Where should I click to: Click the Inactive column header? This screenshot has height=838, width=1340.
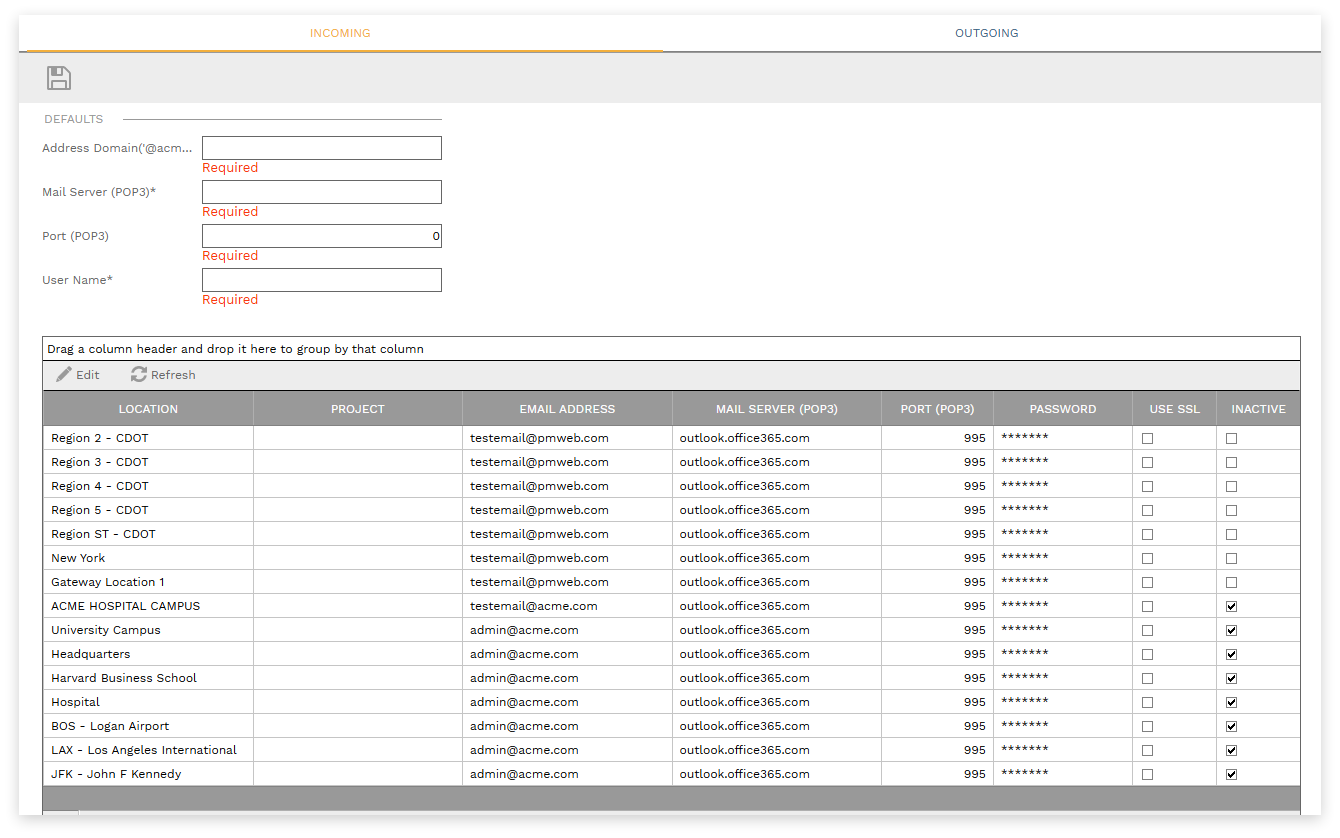[1258, 409]
